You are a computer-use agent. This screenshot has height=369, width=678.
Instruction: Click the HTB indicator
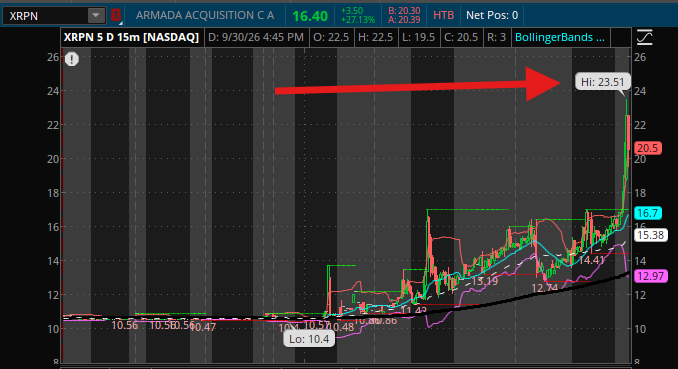coord(443,16)
